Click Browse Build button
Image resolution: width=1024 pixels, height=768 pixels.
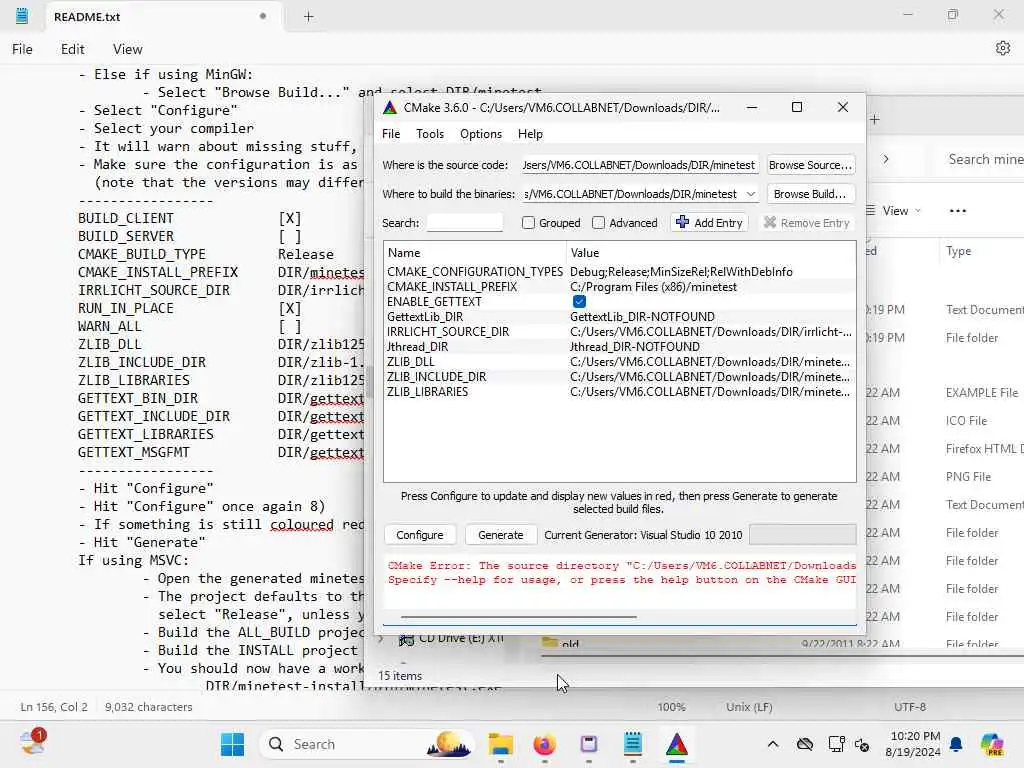(810, 194)
